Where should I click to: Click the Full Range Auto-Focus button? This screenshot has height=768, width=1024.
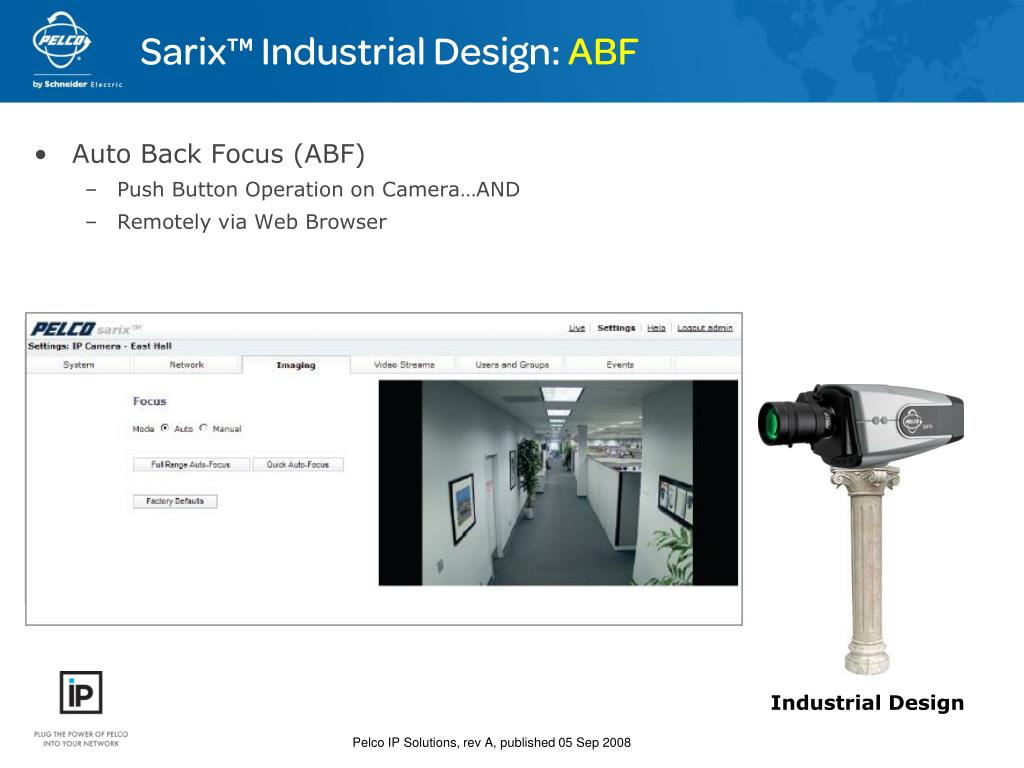[191, 464]
